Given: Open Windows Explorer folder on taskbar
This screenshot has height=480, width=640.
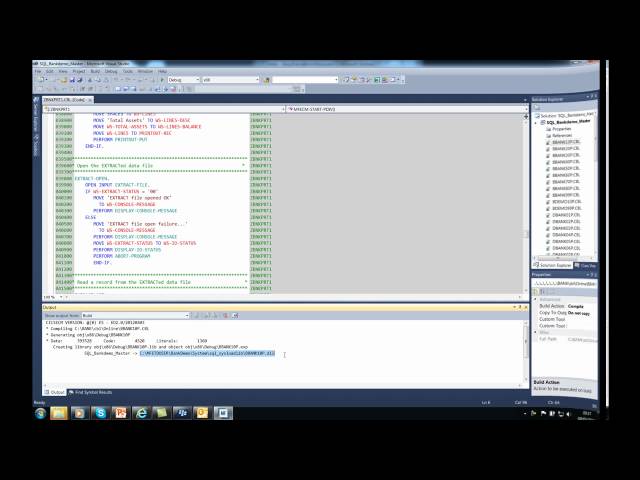Looking at the screenshot, I should pyautogui.click(x=59, y=413).
